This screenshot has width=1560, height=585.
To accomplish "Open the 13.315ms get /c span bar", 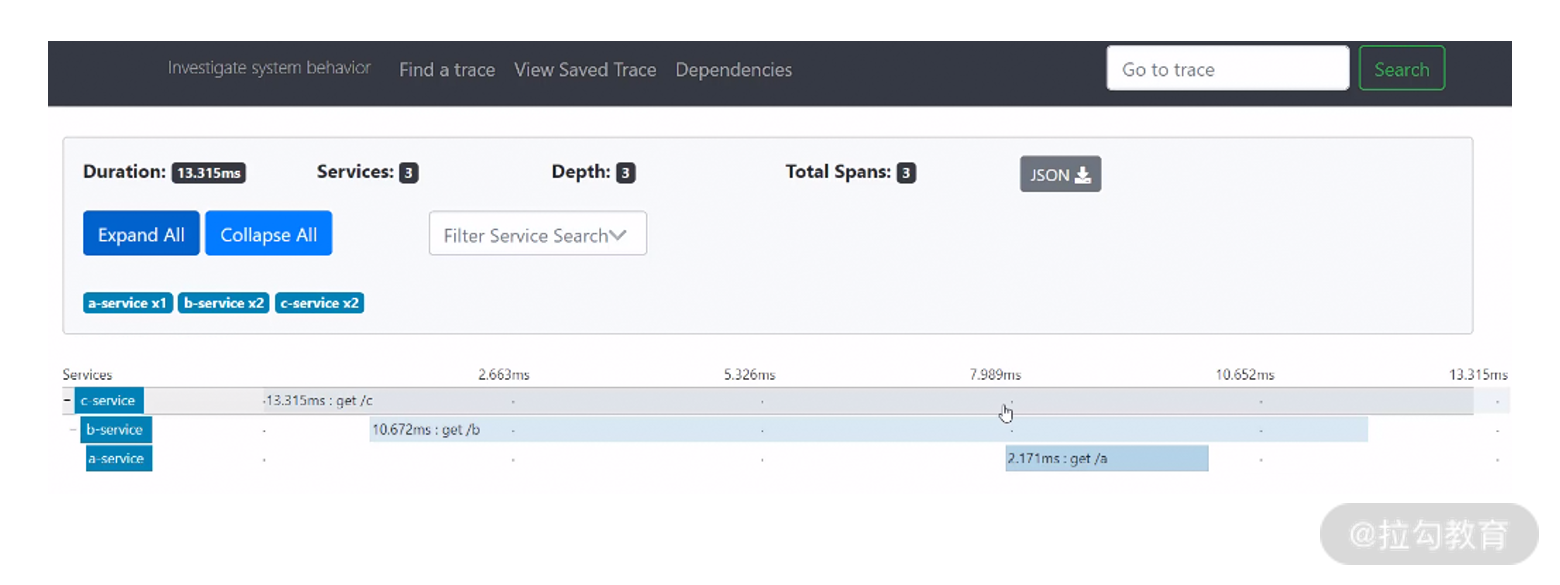I will click(x=700, y=401).
